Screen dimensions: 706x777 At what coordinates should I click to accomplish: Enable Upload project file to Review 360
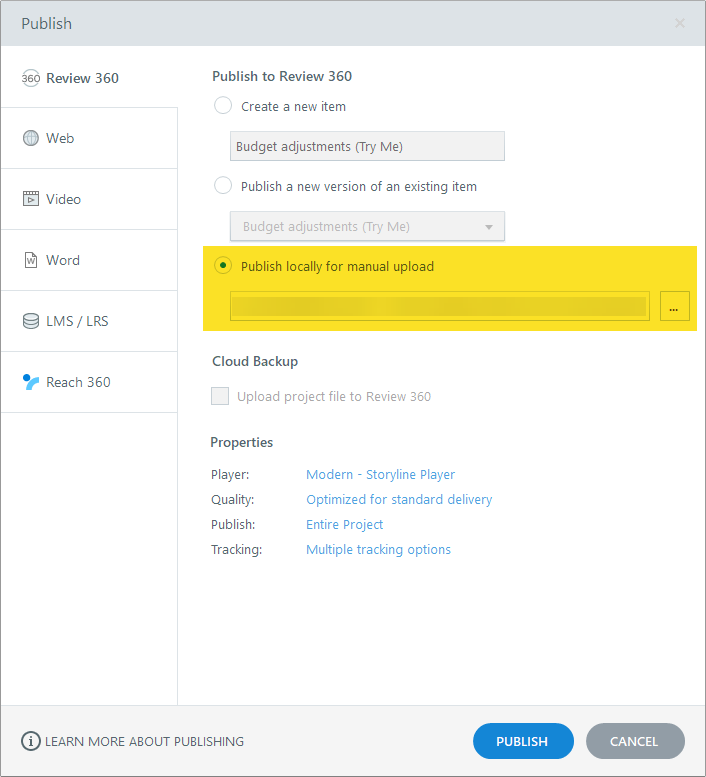point(220,396)
